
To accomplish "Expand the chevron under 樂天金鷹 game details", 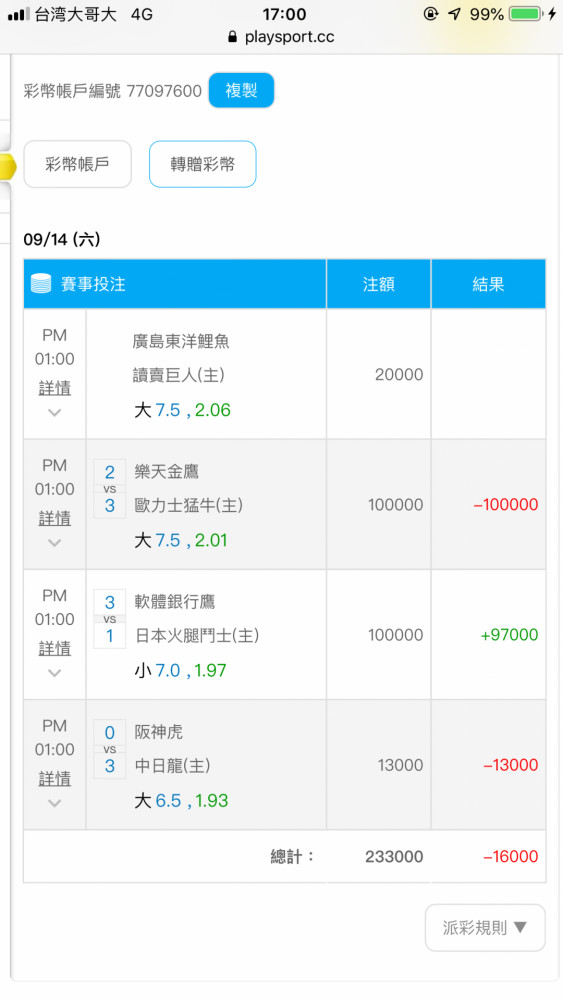I will click(55, 543).
